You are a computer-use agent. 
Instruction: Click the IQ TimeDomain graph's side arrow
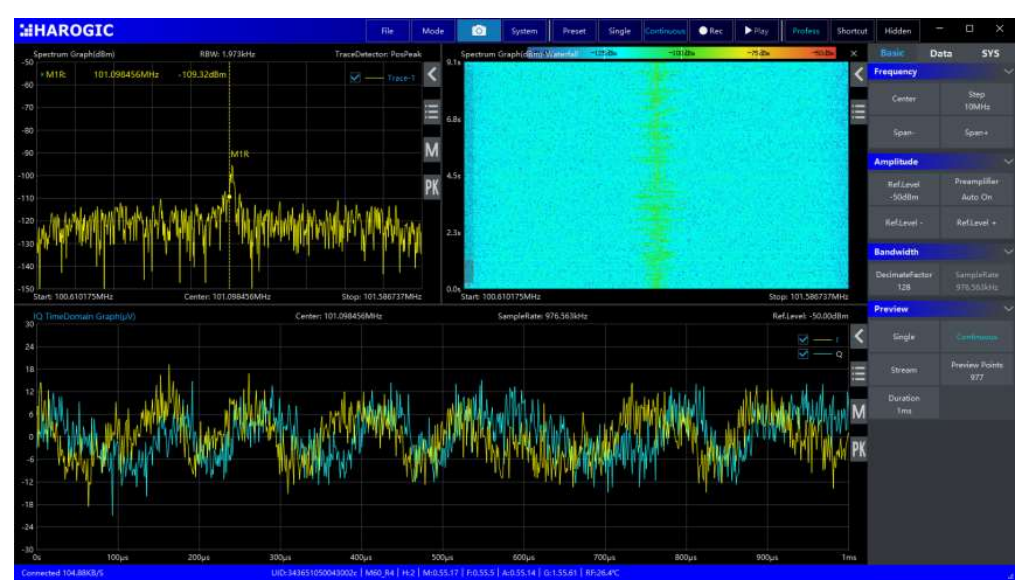click(858, 336)
